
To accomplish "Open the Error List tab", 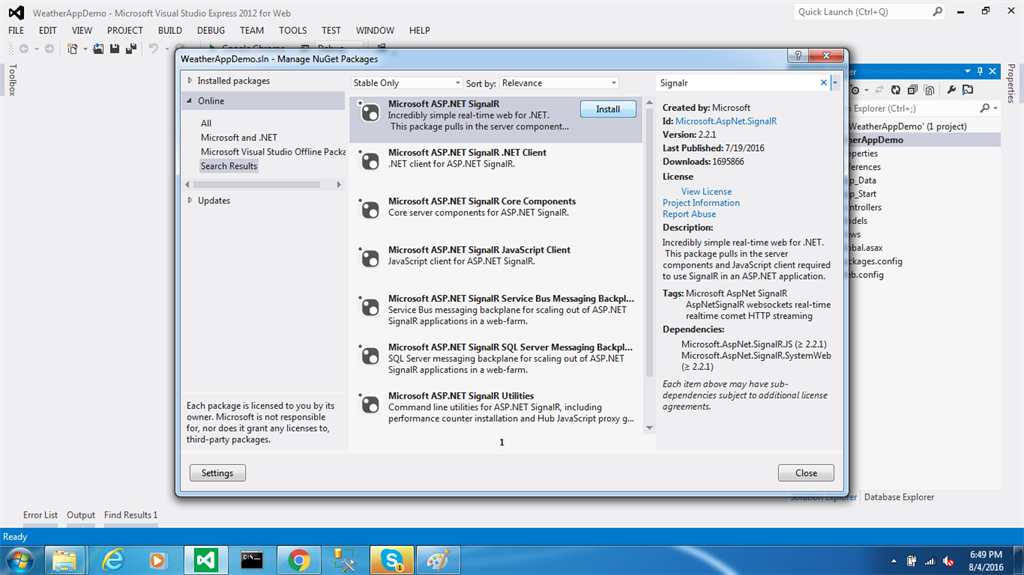I will pyautogui.click(x=40, y=515).
